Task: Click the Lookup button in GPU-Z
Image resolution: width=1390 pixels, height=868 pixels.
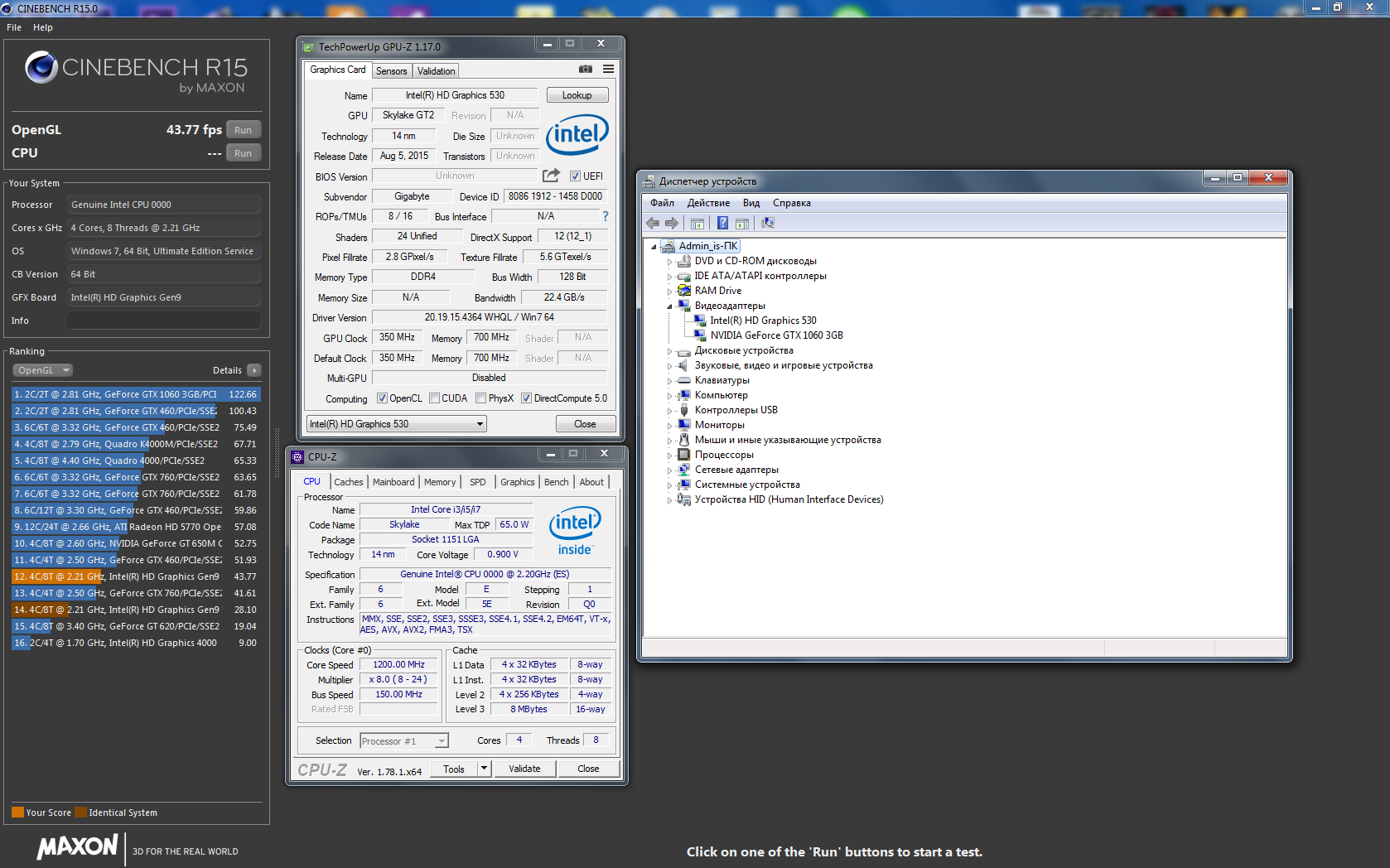Action: [x=577, y=95]
